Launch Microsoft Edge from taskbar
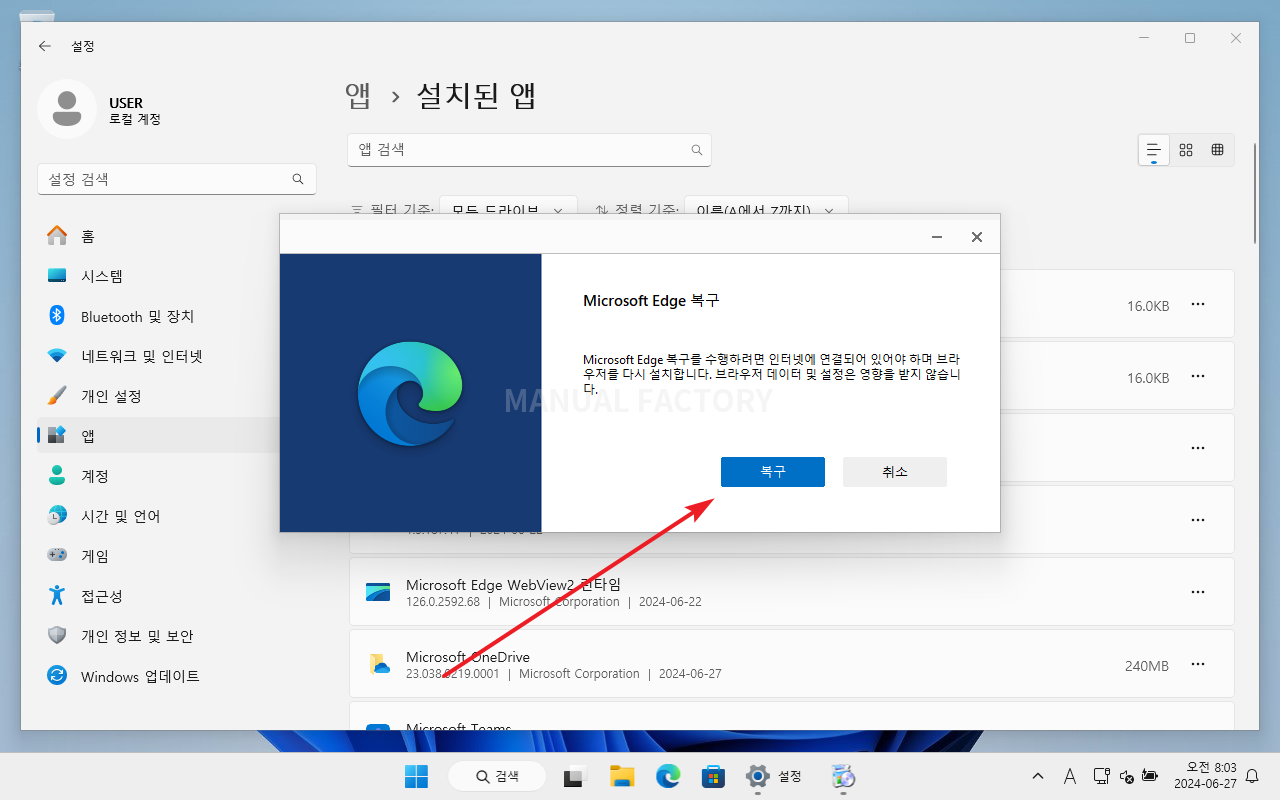Image resolution: width=1280 pixels, height=800 pixels. pos(668,776)
